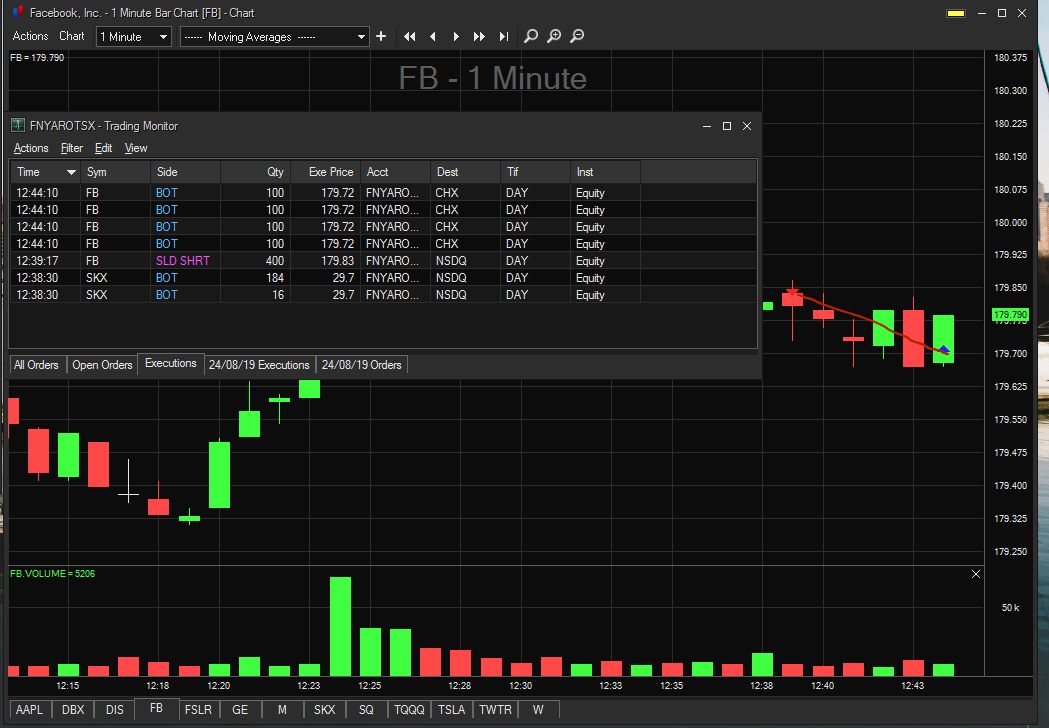Switch chart to SKX symbol tab
The image size is (1049, 728).
pos(324,709)
